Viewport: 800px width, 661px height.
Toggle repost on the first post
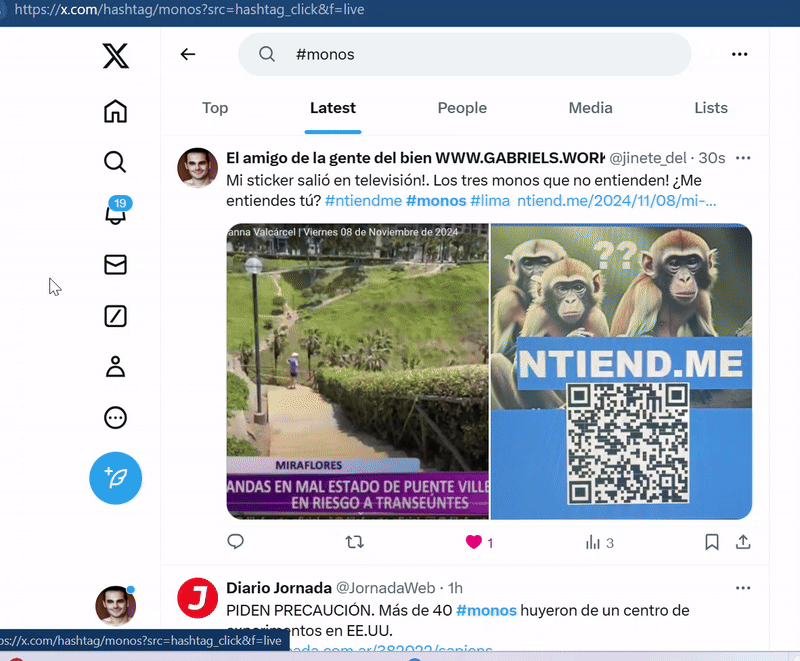354,542
